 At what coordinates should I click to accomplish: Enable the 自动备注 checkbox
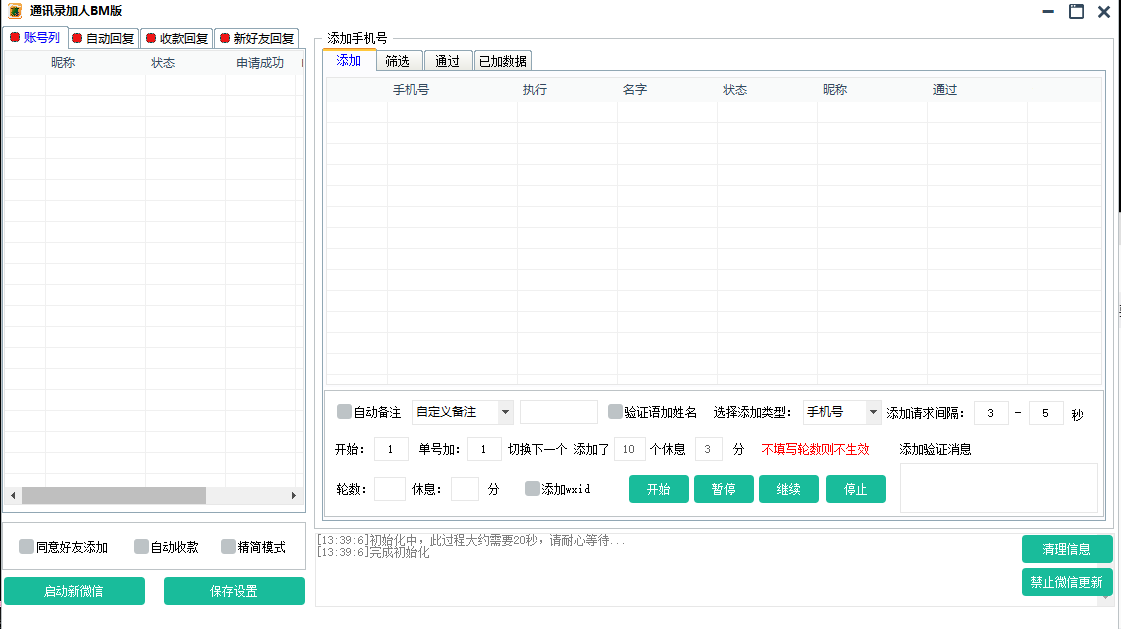pos(344,412)
